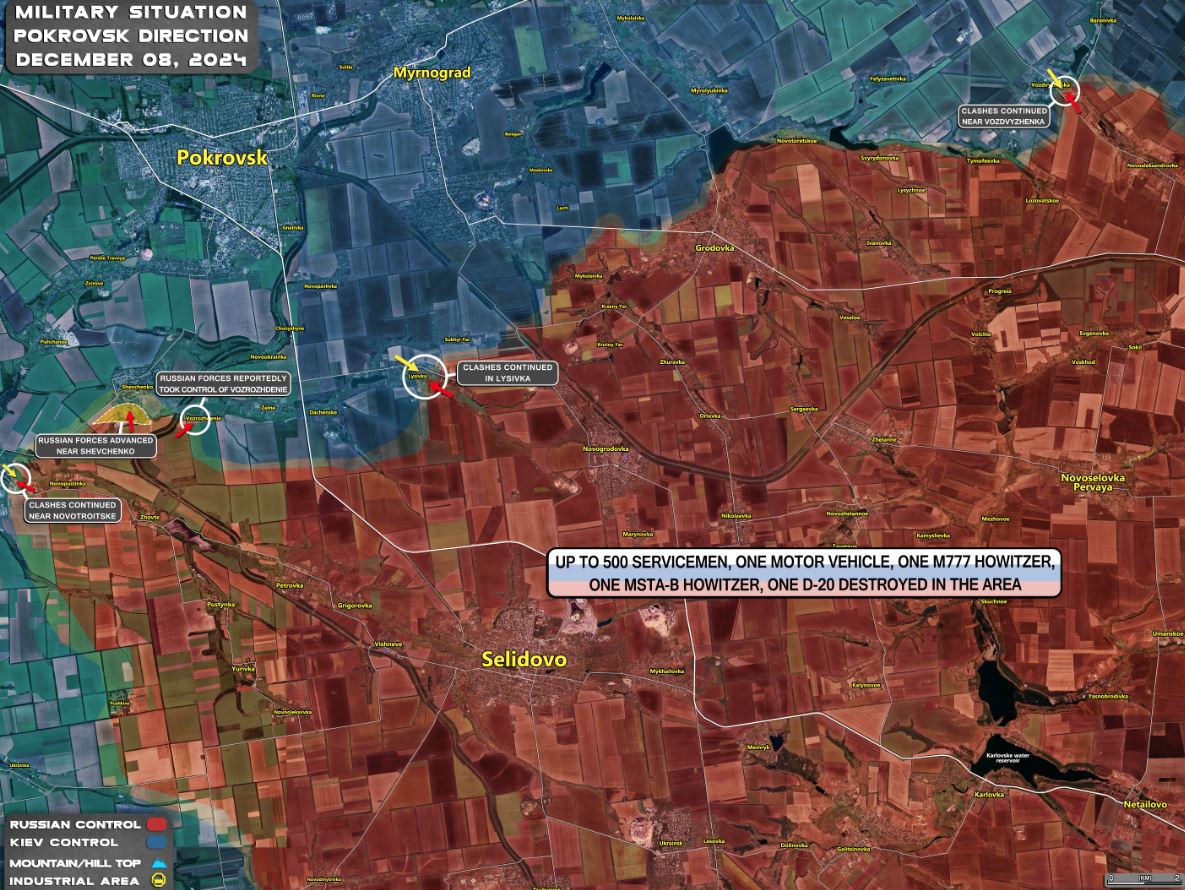
Task: Click the Kiev Control blue legend swatch
Action: coord(158,843)
